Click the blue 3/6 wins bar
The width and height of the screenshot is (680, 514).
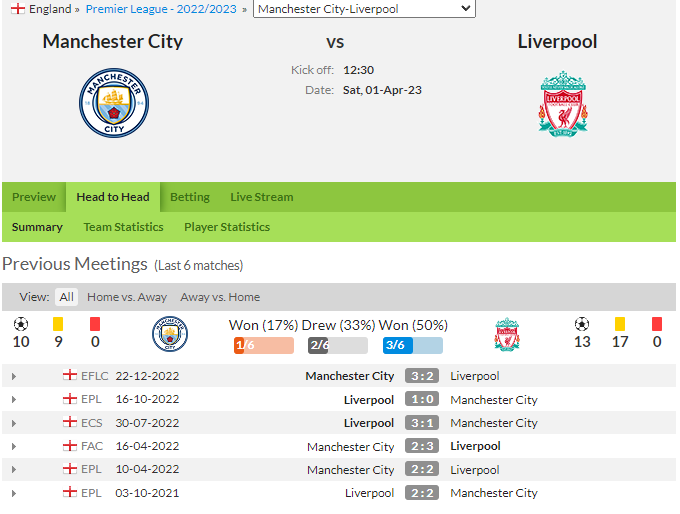point(413,345)
